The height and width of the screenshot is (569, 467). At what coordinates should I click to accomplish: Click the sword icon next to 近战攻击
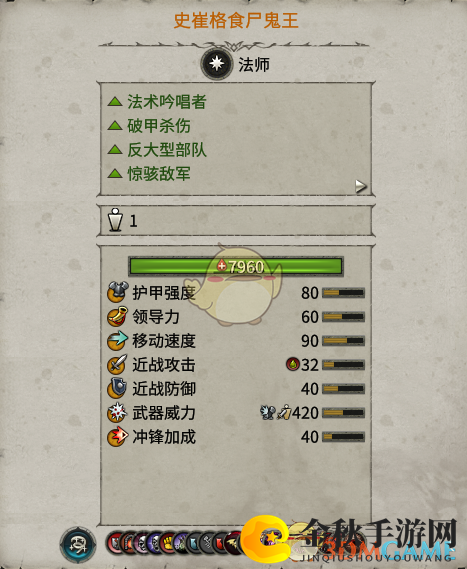coord(118,364)
